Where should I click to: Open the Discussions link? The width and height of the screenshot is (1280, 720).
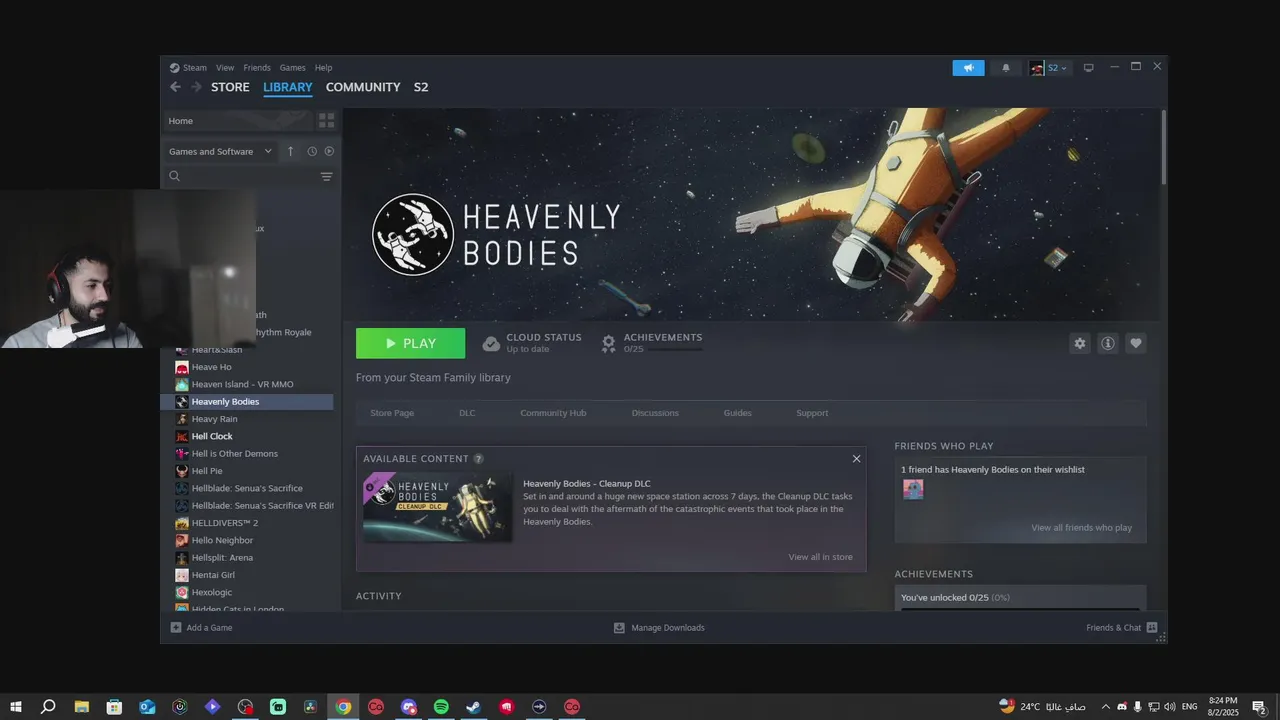pyautogui.click(x=655, y=413)
